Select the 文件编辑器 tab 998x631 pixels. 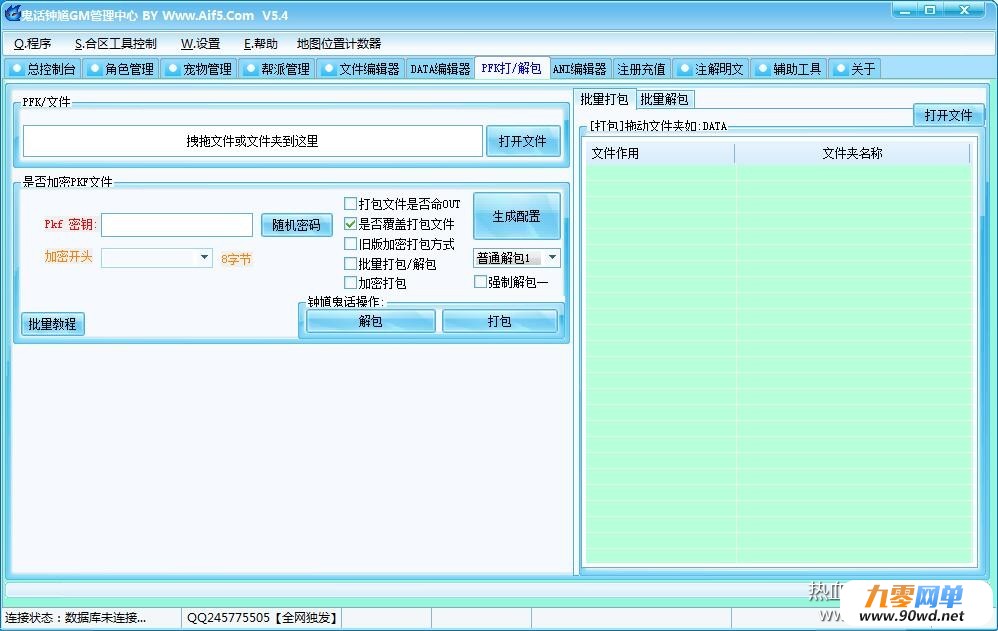click(361, 69)
